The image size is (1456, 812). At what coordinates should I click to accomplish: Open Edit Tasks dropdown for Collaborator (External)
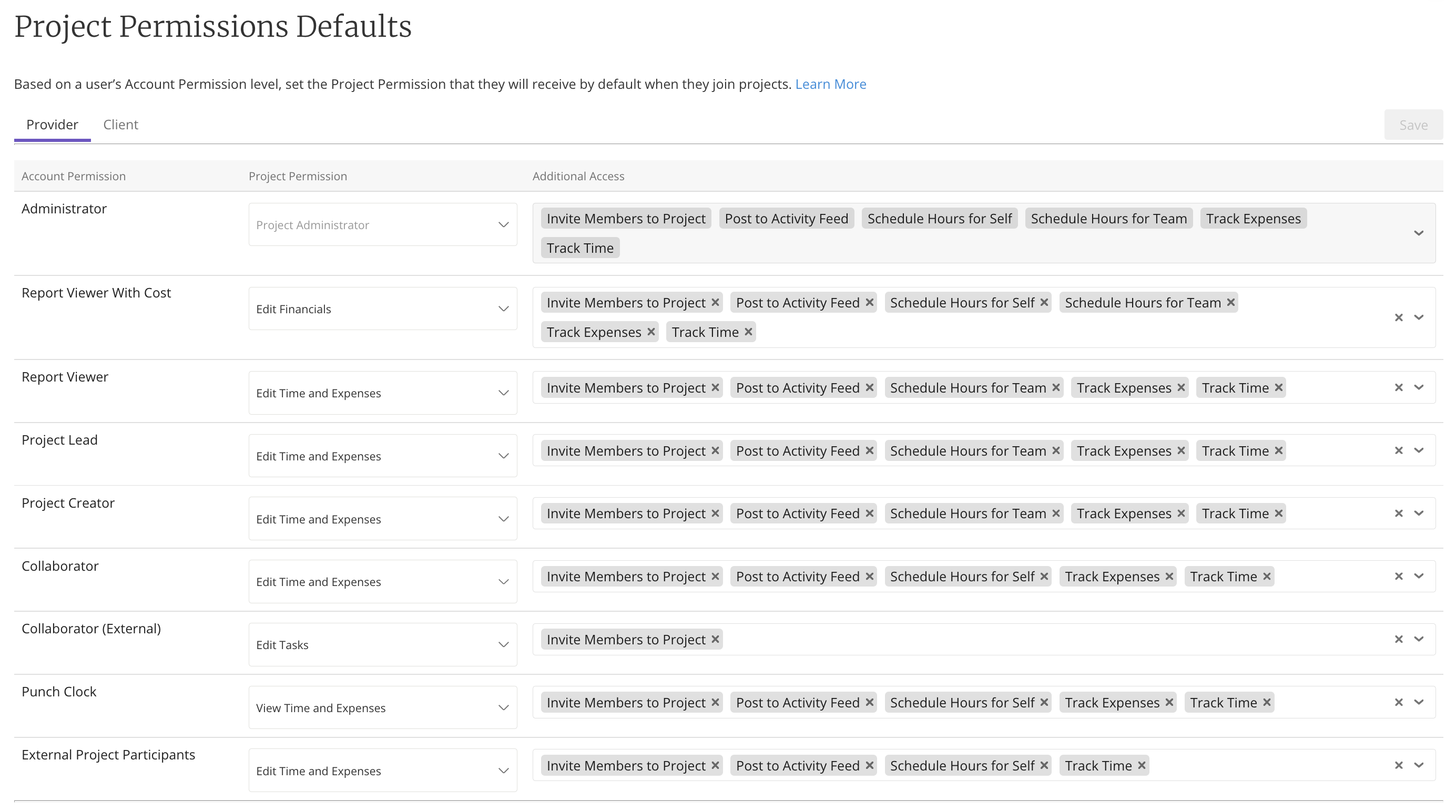383,644
